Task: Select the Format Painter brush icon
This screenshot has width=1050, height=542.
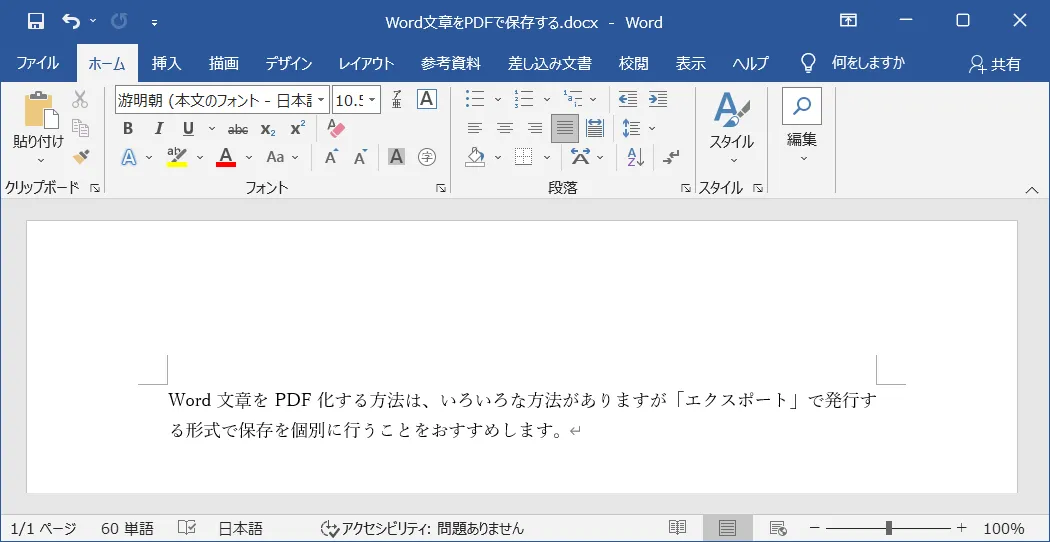Action: (x=81, y=157)
